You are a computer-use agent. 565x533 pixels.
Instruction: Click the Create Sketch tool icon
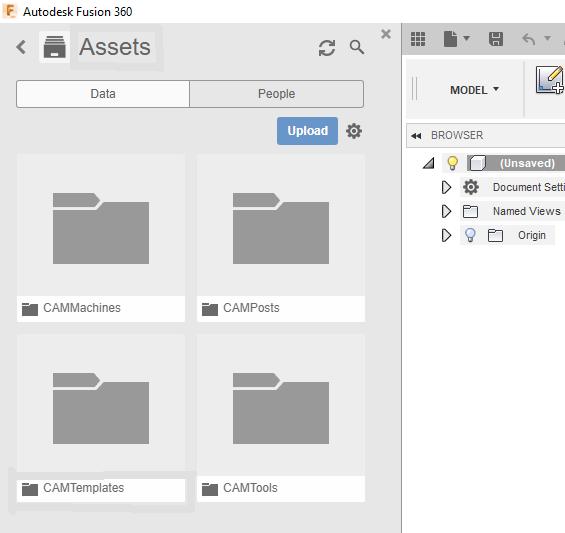click(x=550, y=80)
